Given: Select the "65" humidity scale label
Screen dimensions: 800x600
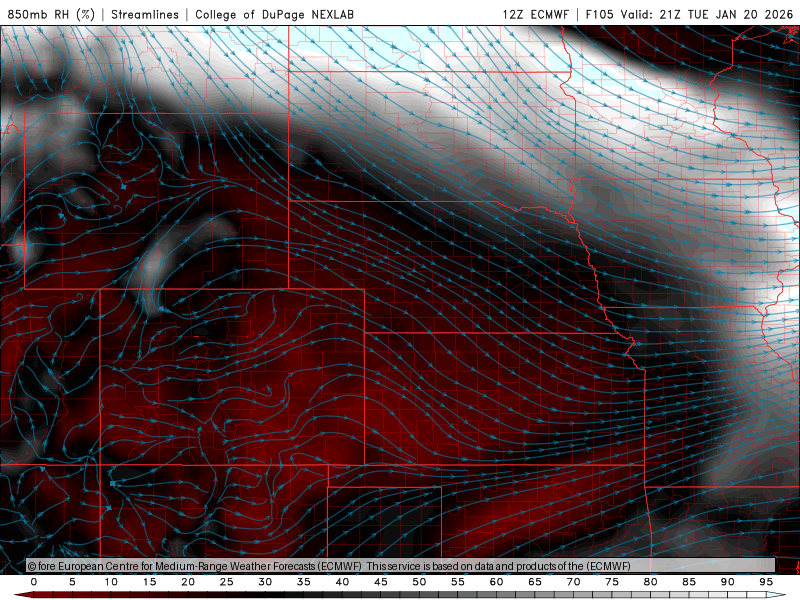Looking at the screenshot, I should coord(535,582).
